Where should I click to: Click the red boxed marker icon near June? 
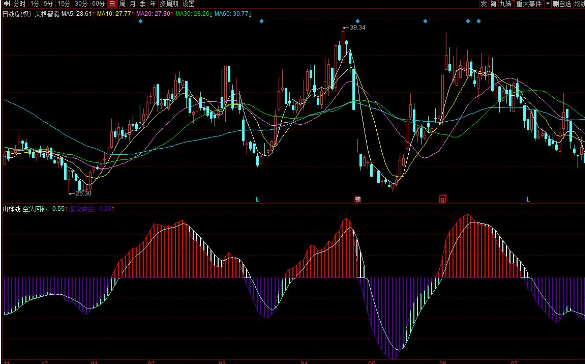pos(443,198)
